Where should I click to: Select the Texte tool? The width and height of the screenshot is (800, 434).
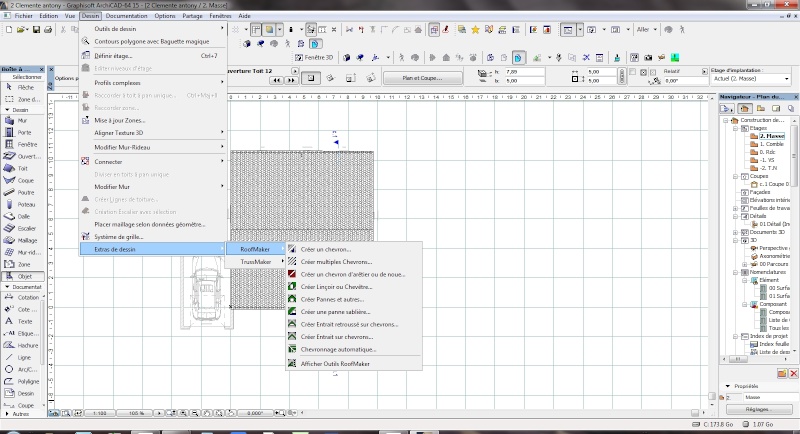click(x=22, y=322)
